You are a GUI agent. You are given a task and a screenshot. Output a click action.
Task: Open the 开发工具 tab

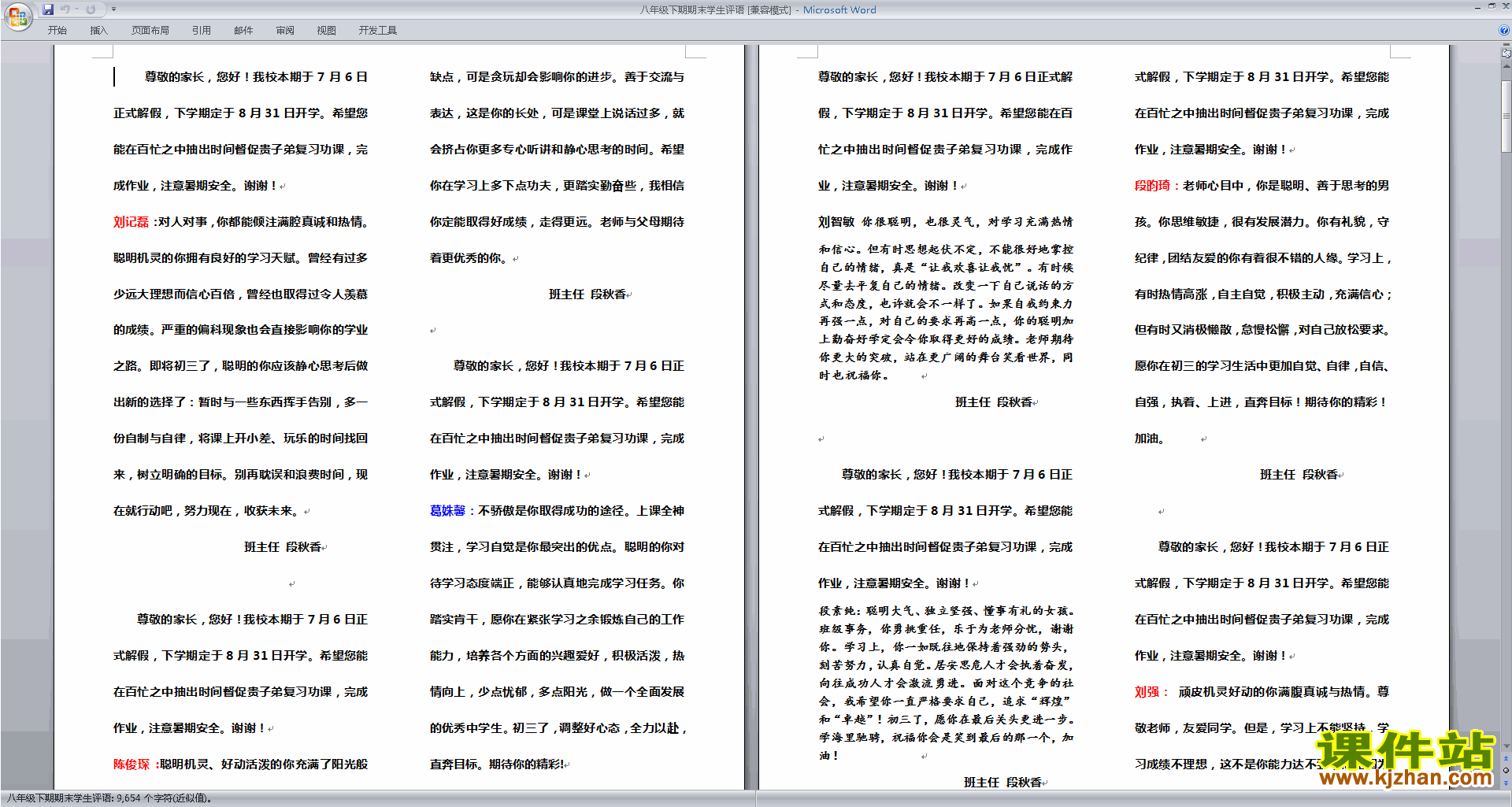(x=378, y=31)
